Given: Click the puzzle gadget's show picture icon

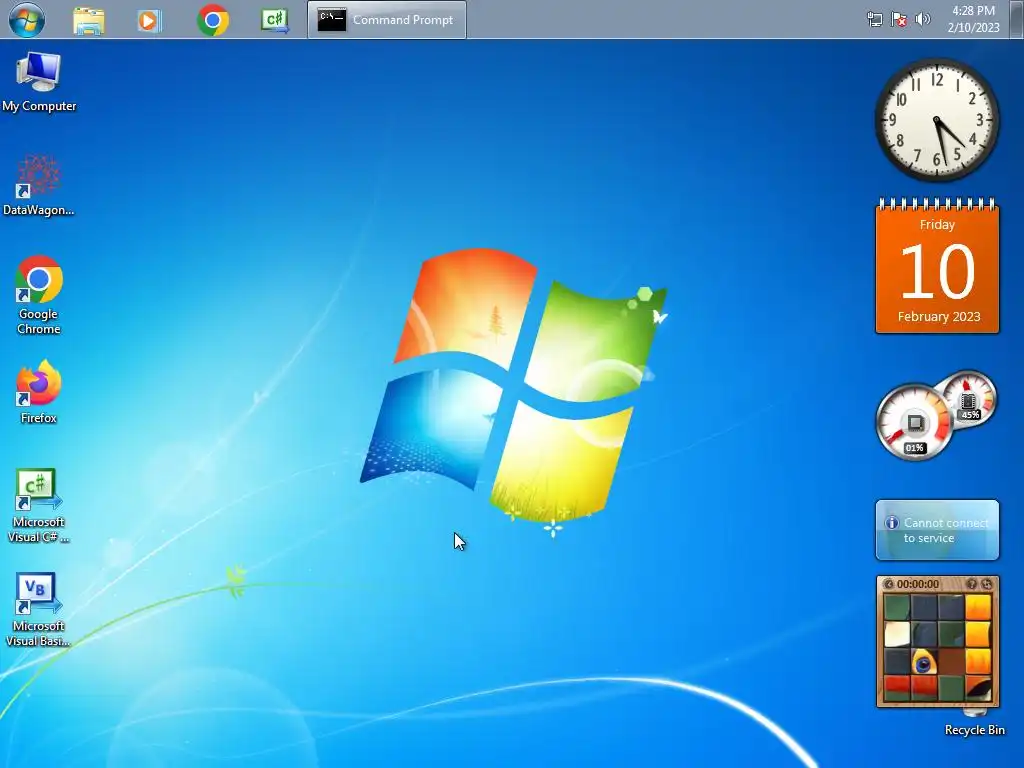Looking at the screenshot, I should point(972,584).
